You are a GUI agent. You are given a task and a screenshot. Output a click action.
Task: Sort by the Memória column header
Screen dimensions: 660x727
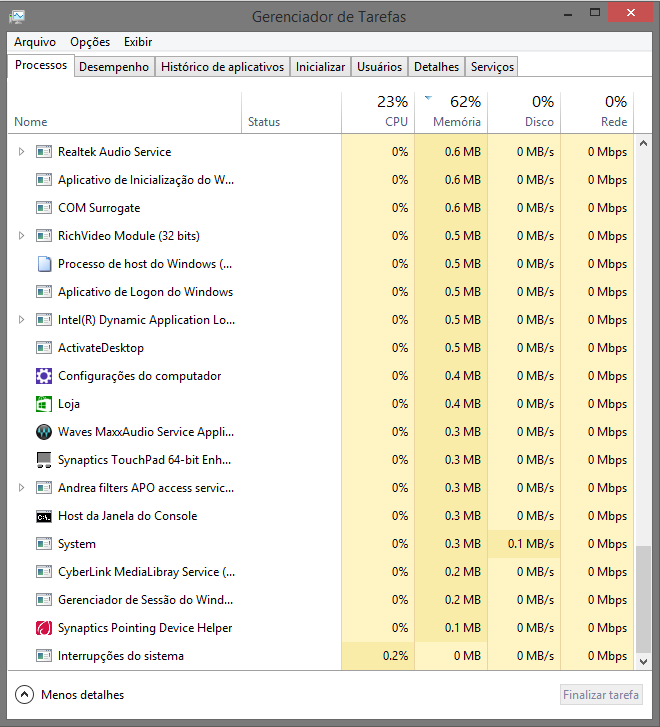coord(451,113)
